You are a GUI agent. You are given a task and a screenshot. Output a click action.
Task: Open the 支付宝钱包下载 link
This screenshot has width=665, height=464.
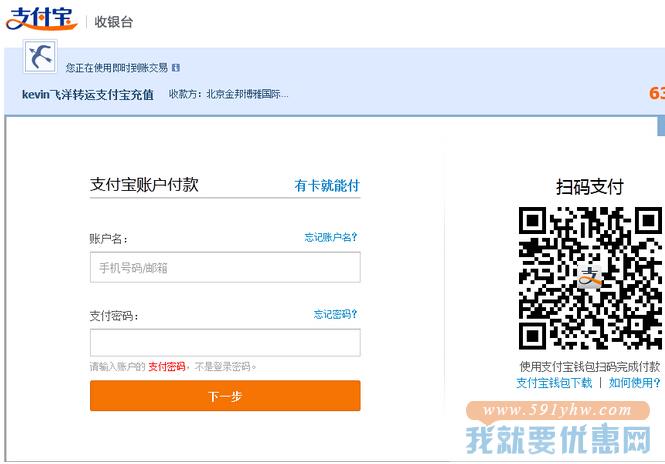pyautogui.click(x=554, y=383)
